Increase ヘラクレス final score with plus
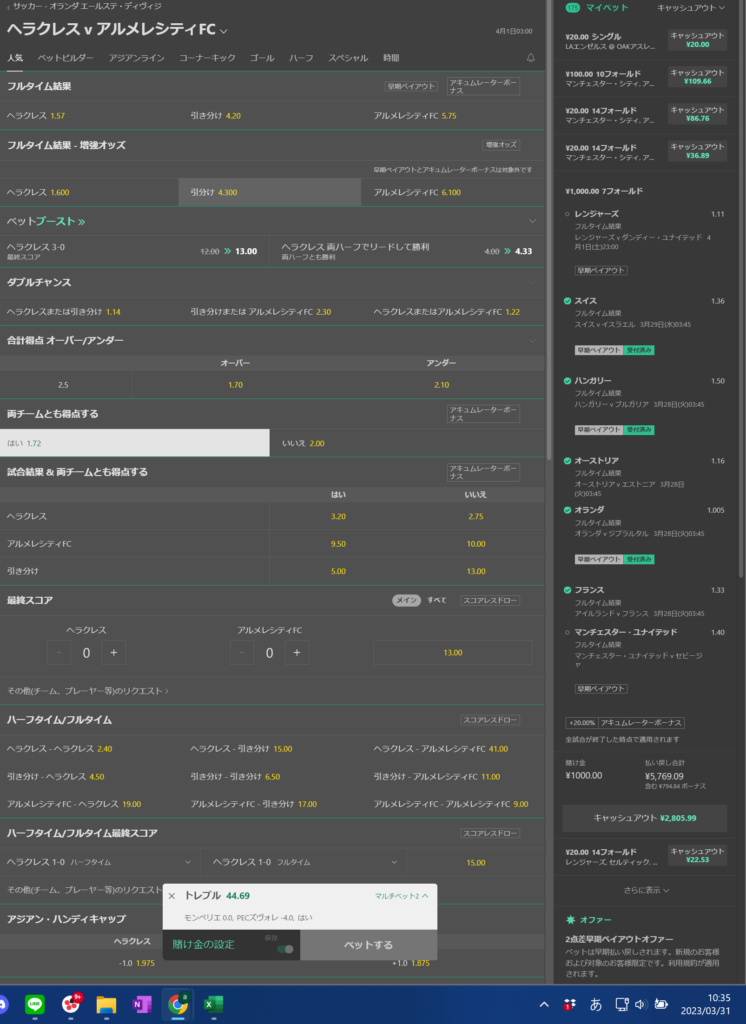746x1024 pixels. pos(114,652)
